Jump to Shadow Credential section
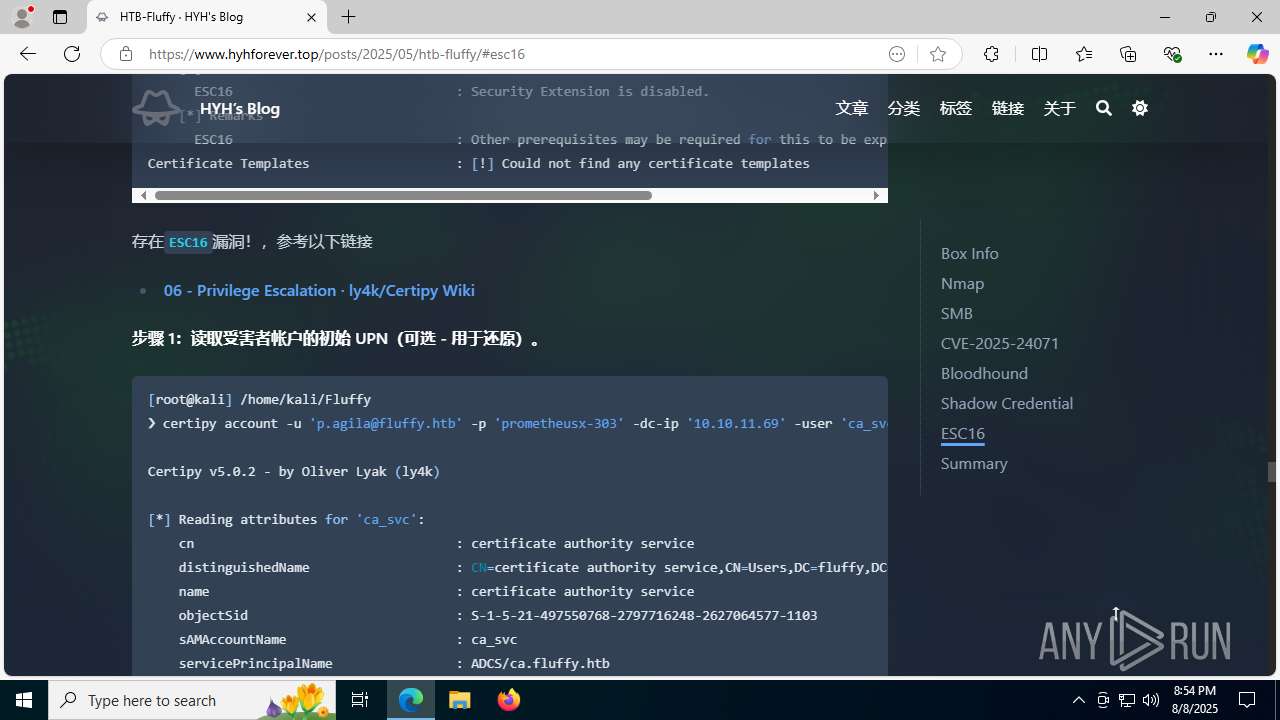 (1007, 403)
